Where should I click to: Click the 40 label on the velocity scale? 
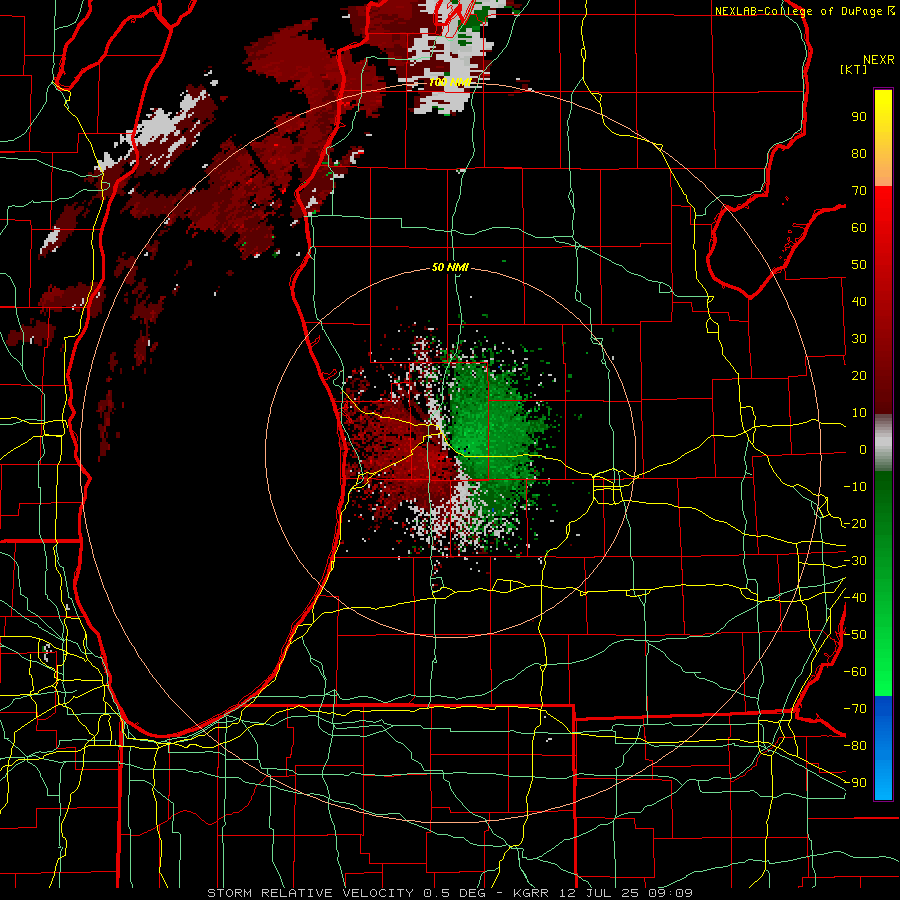(x=859, y=301)
